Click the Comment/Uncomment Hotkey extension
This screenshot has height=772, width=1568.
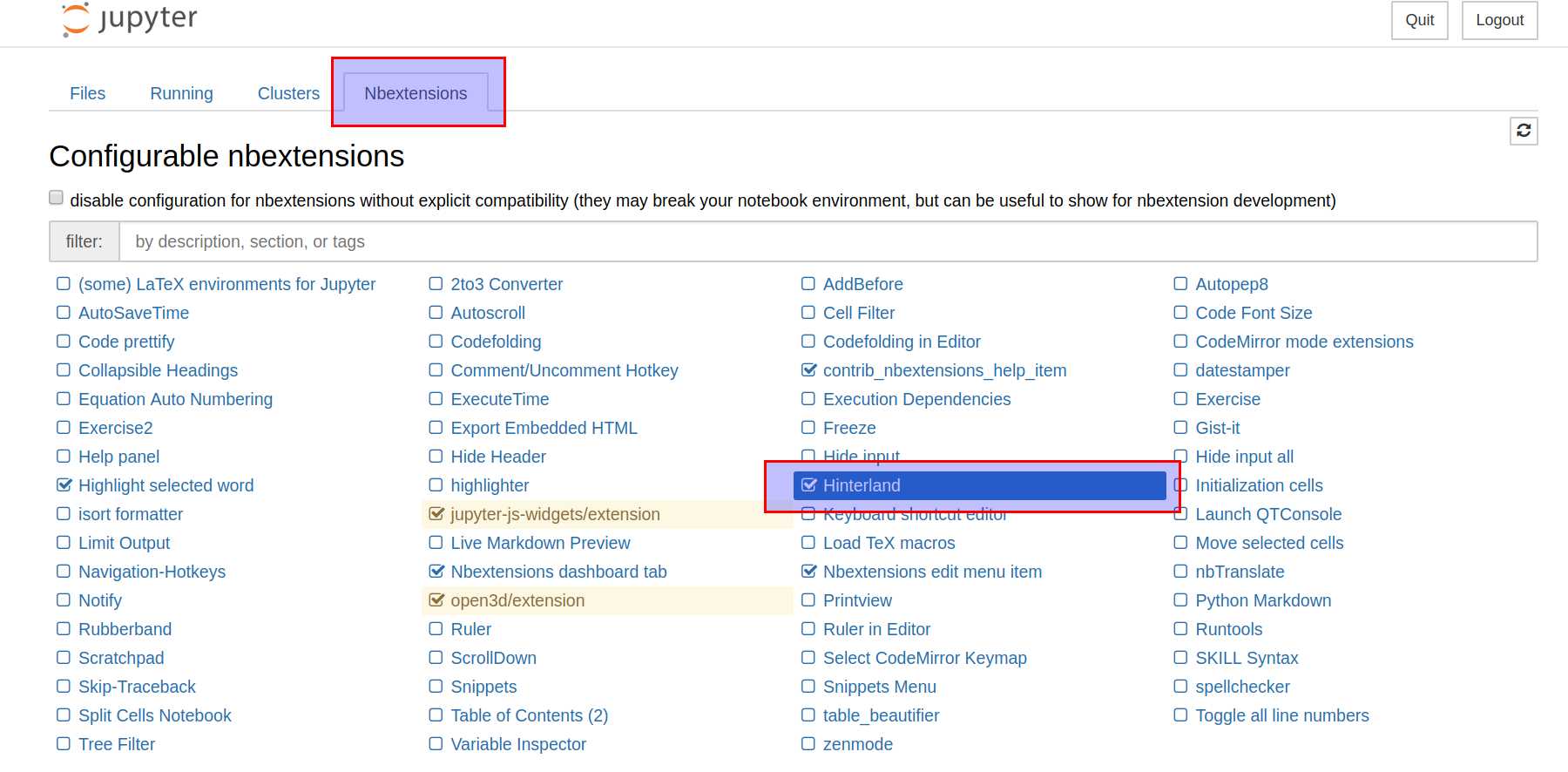564,370
